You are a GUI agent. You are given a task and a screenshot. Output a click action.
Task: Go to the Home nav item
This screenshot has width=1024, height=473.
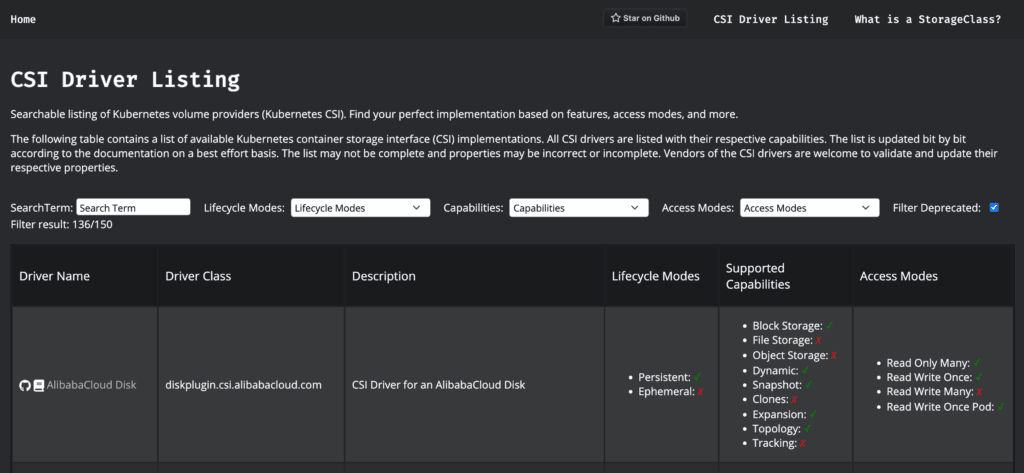tap(23, 19)
